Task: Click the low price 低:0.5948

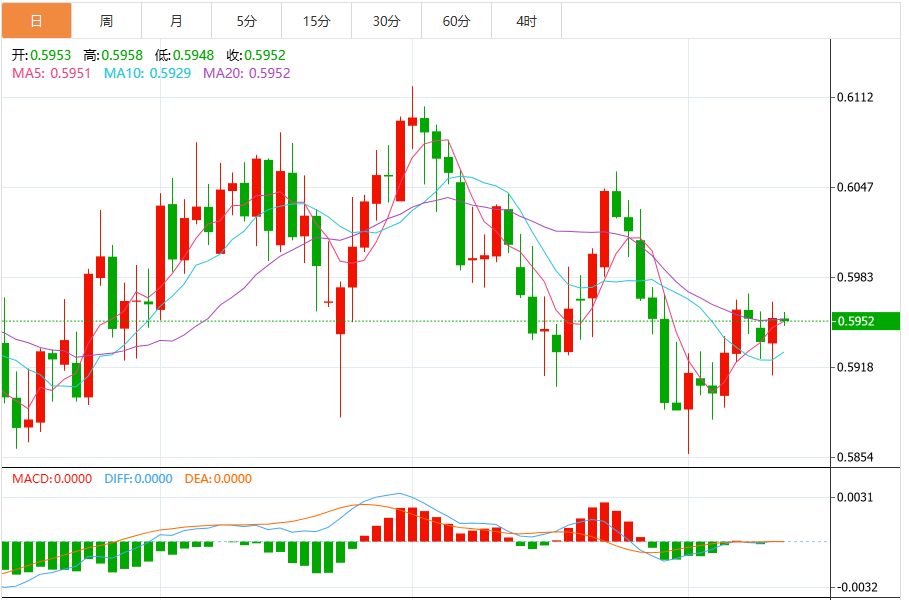Action: (184, 55)
